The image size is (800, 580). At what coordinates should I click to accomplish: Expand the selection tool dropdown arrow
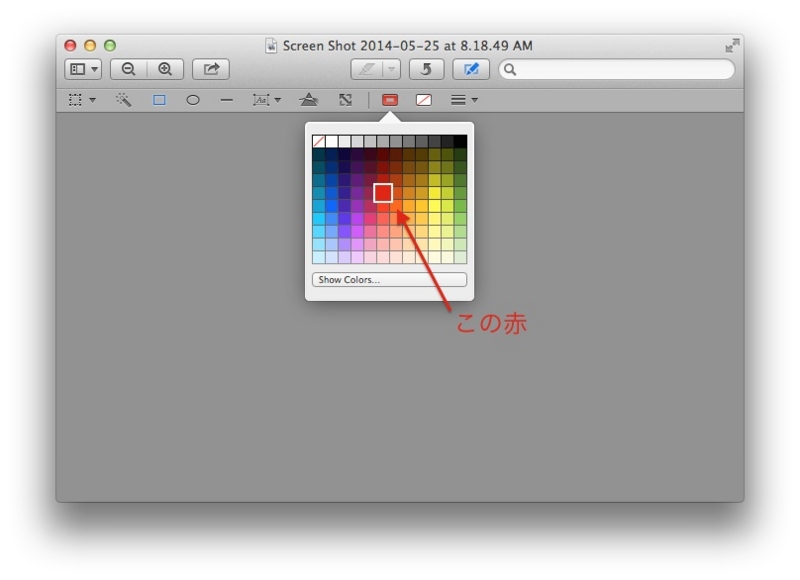[x=92, y=100]
